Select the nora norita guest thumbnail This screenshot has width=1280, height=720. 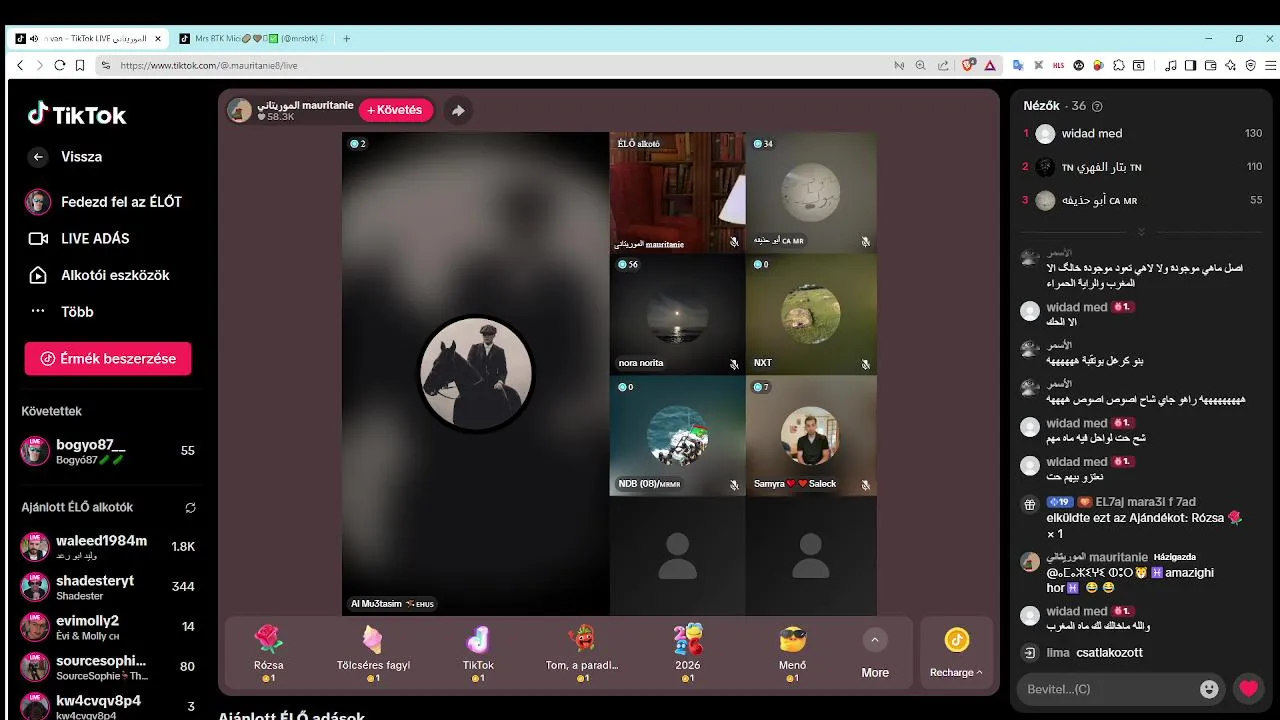click(x=678, y=314)
